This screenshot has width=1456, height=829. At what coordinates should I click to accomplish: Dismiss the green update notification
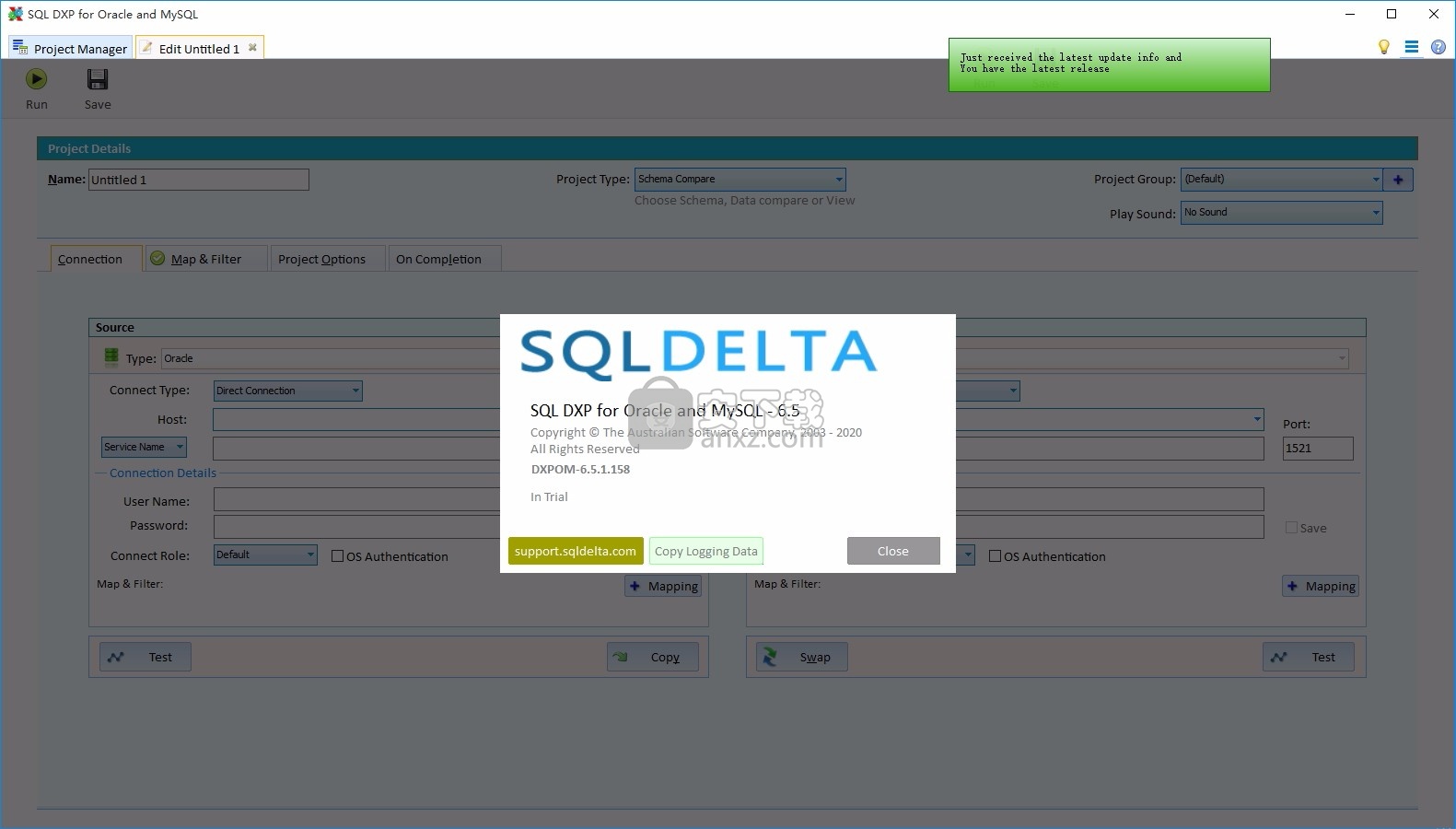click(x=1110, y=64)
